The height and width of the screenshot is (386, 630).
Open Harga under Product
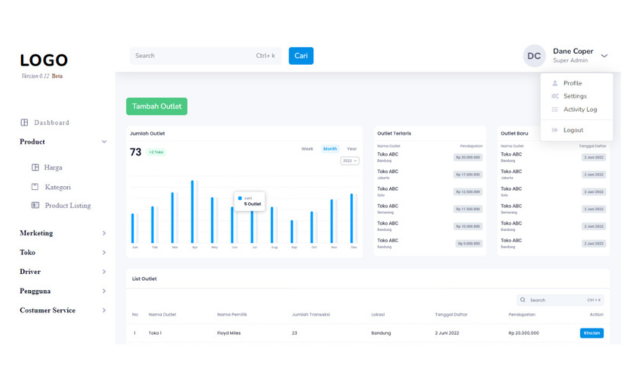[x=53, y=167]
